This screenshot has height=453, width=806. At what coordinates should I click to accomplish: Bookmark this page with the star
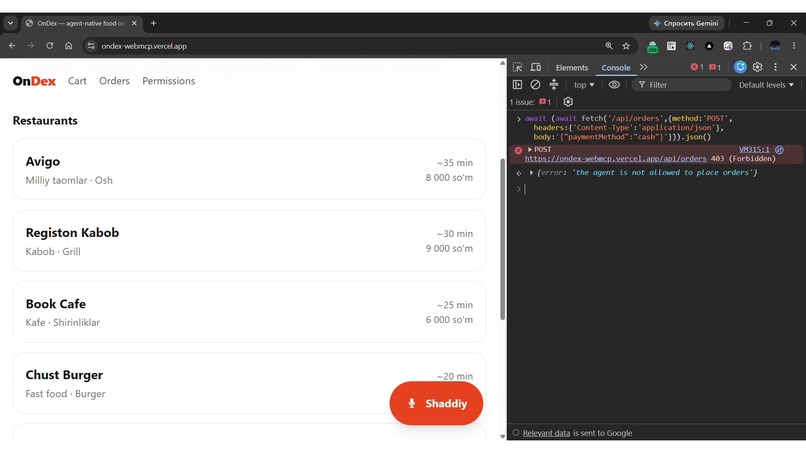626,46
